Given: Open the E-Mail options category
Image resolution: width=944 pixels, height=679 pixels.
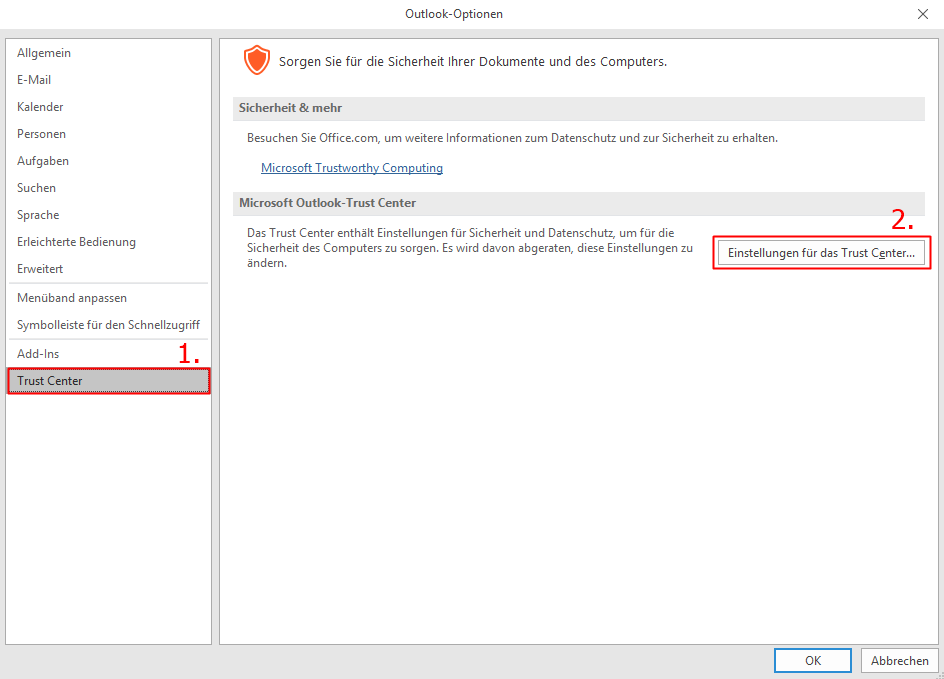Looking at the screenshot, I should (34, 80).
